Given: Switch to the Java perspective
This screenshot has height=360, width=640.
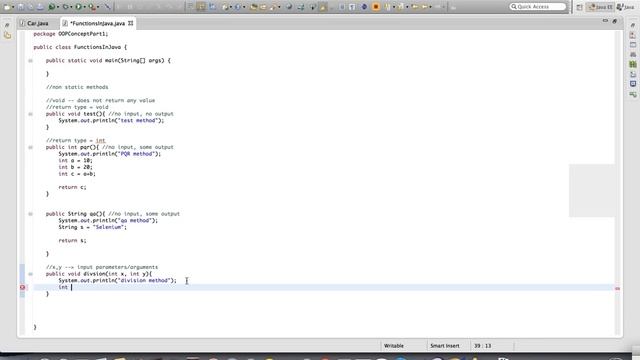Looking at the screenshot, I should (626, 7).
